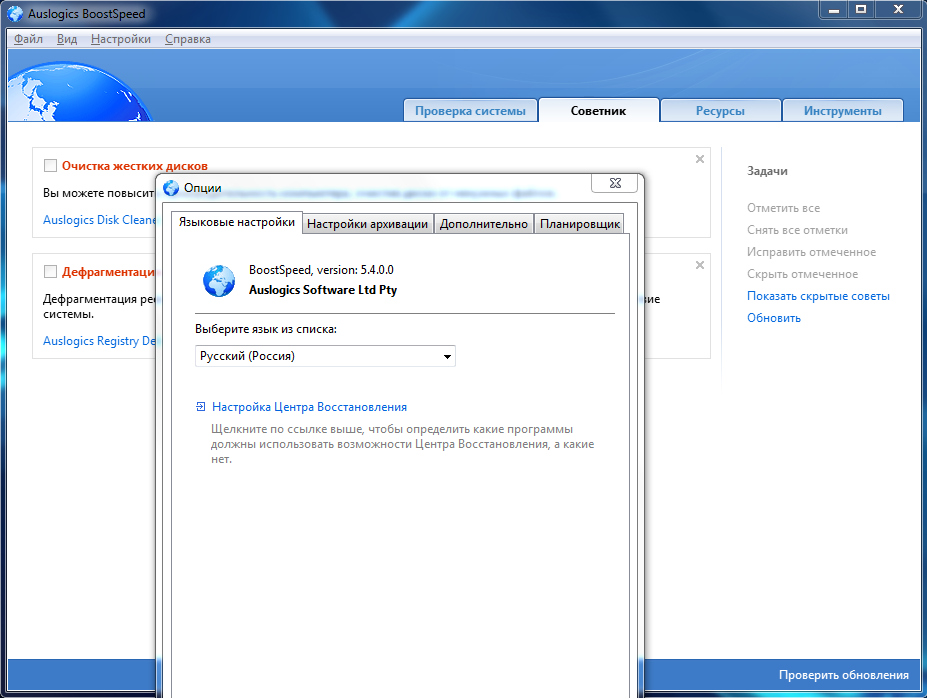The width and height of the screenshot is (927, 698).
Task: Go to the Инструменты tab
Action: (842, 111)
